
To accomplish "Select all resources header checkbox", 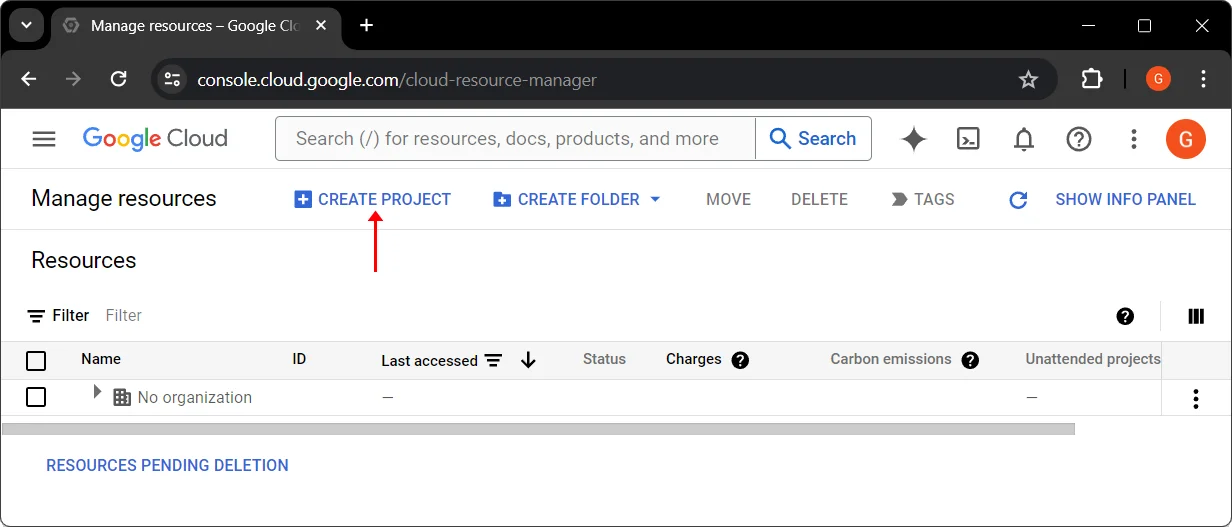I will coord(36,361).
